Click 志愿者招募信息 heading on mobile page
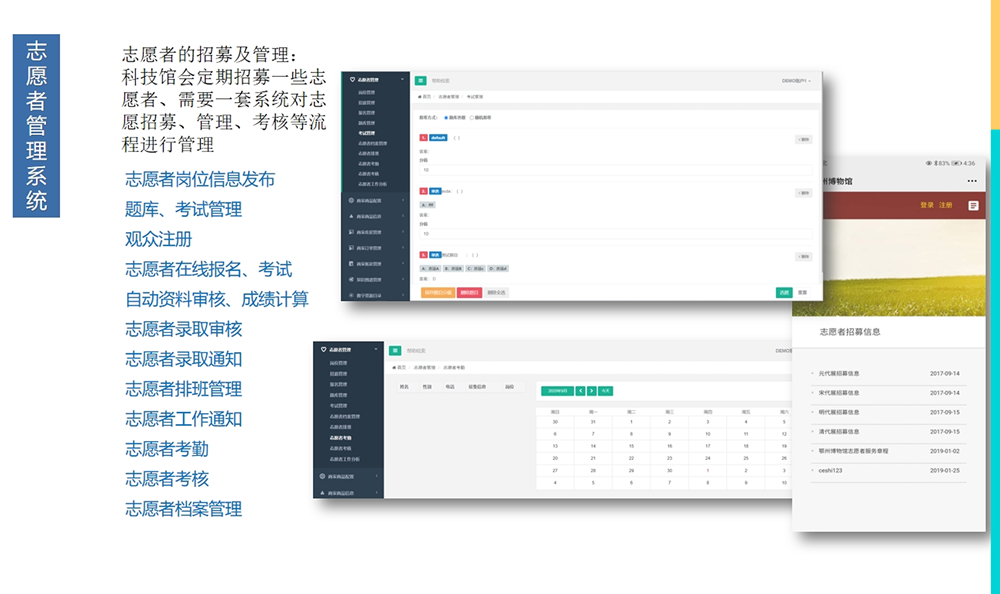The image size is (1000, 594). [850, 332]
